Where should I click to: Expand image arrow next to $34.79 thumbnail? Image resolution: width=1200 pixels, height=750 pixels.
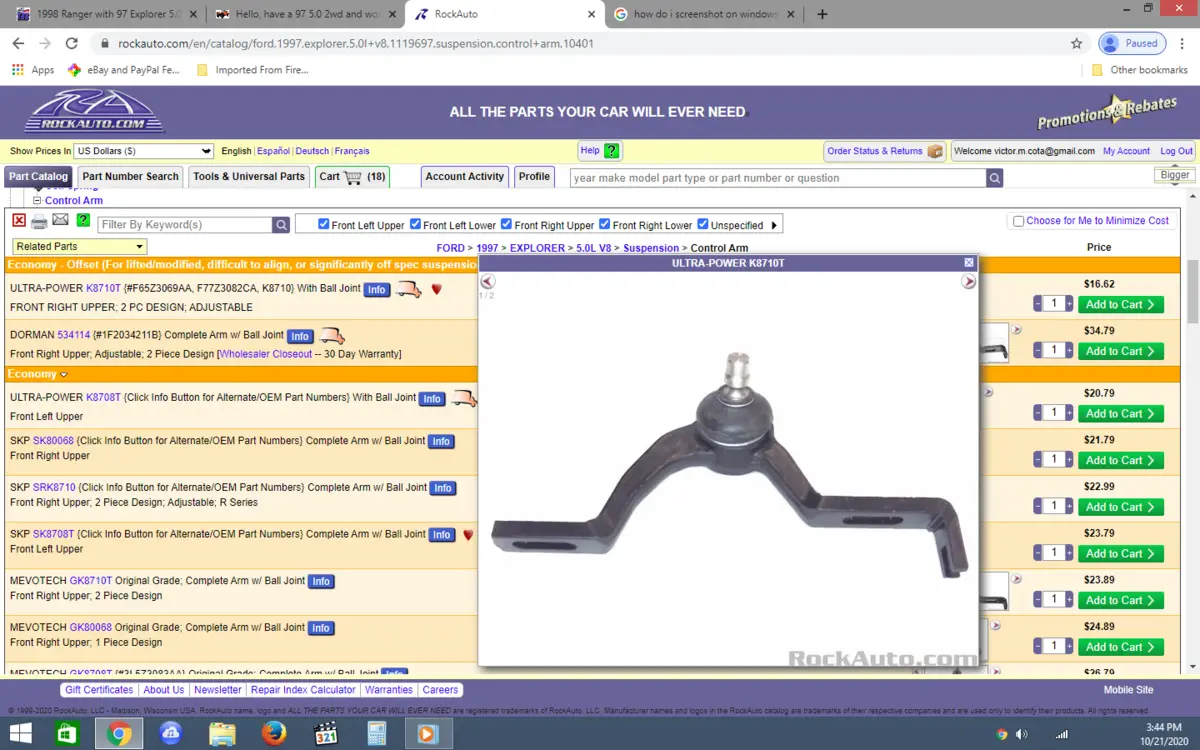click(x=1017, y=330)
